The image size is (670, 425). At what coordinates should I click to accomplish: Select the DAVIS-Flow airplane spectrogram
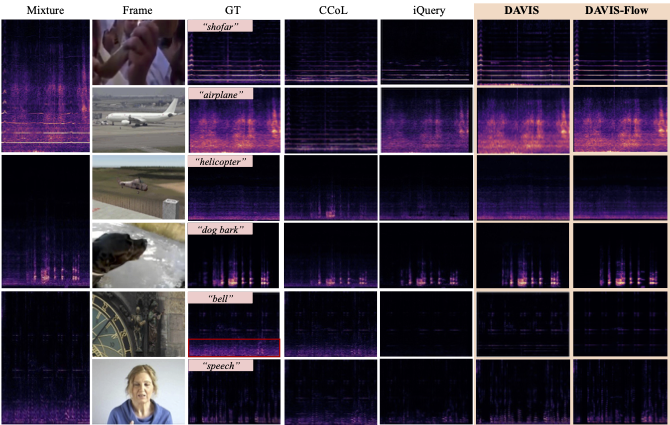coord(619,118)
